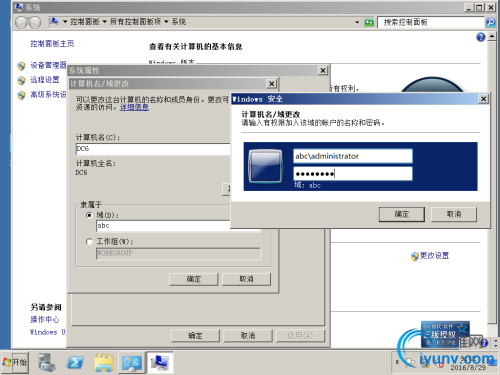This screenshot has height=375, width=500.
Task: Click 确定 in 计算机名/域更改 dialog
Action: pyautogui.click(x=193, y=279)
